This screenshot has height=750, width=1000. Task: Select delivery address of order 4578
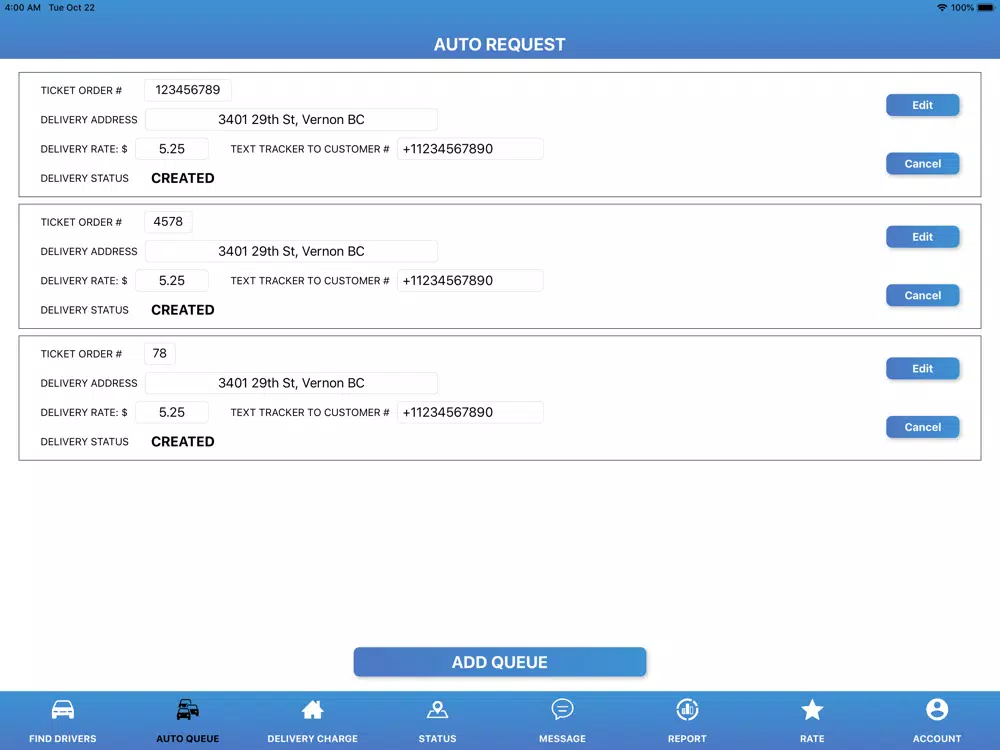[291, 251]
